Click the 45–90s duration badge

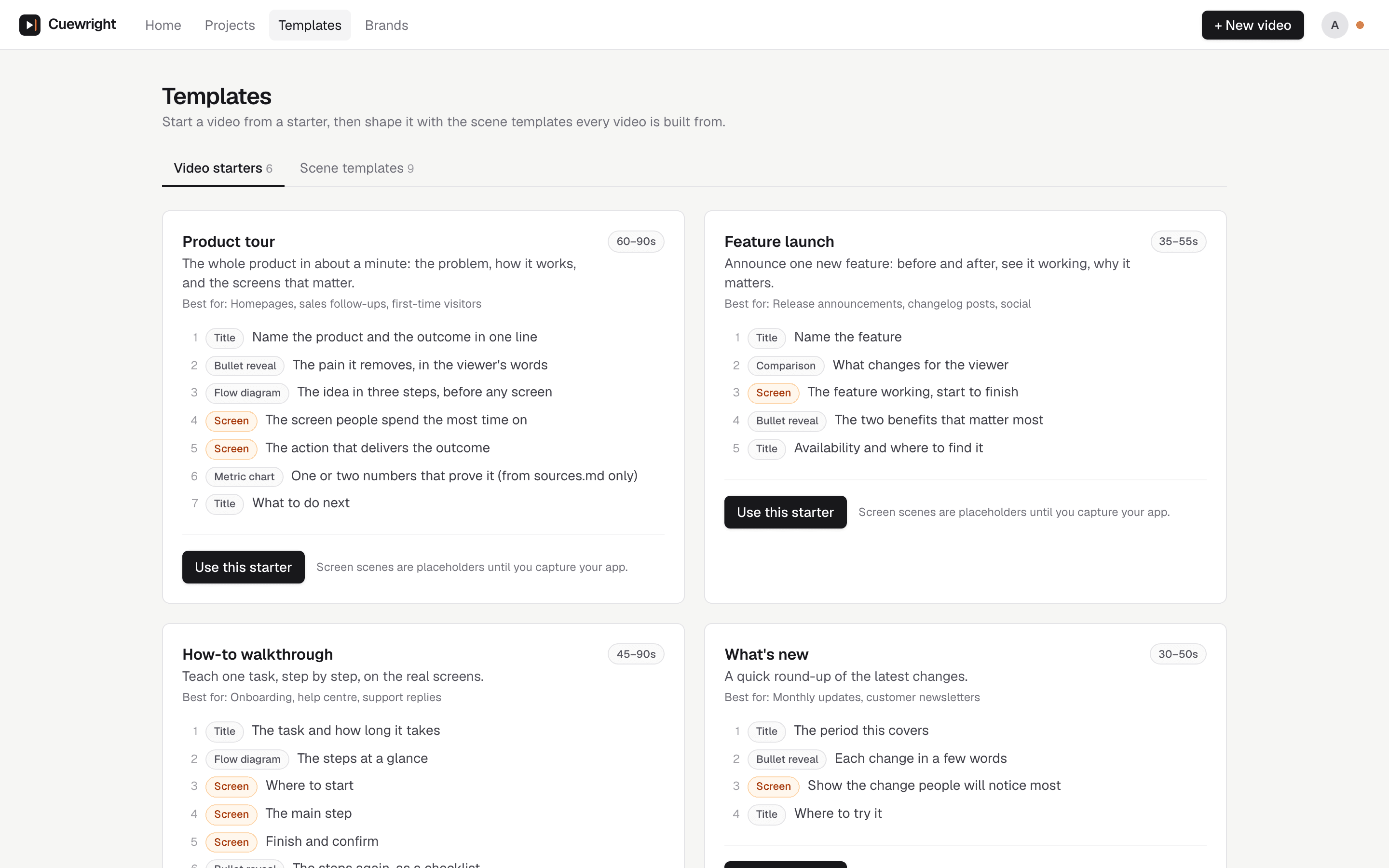pos(636,654)
